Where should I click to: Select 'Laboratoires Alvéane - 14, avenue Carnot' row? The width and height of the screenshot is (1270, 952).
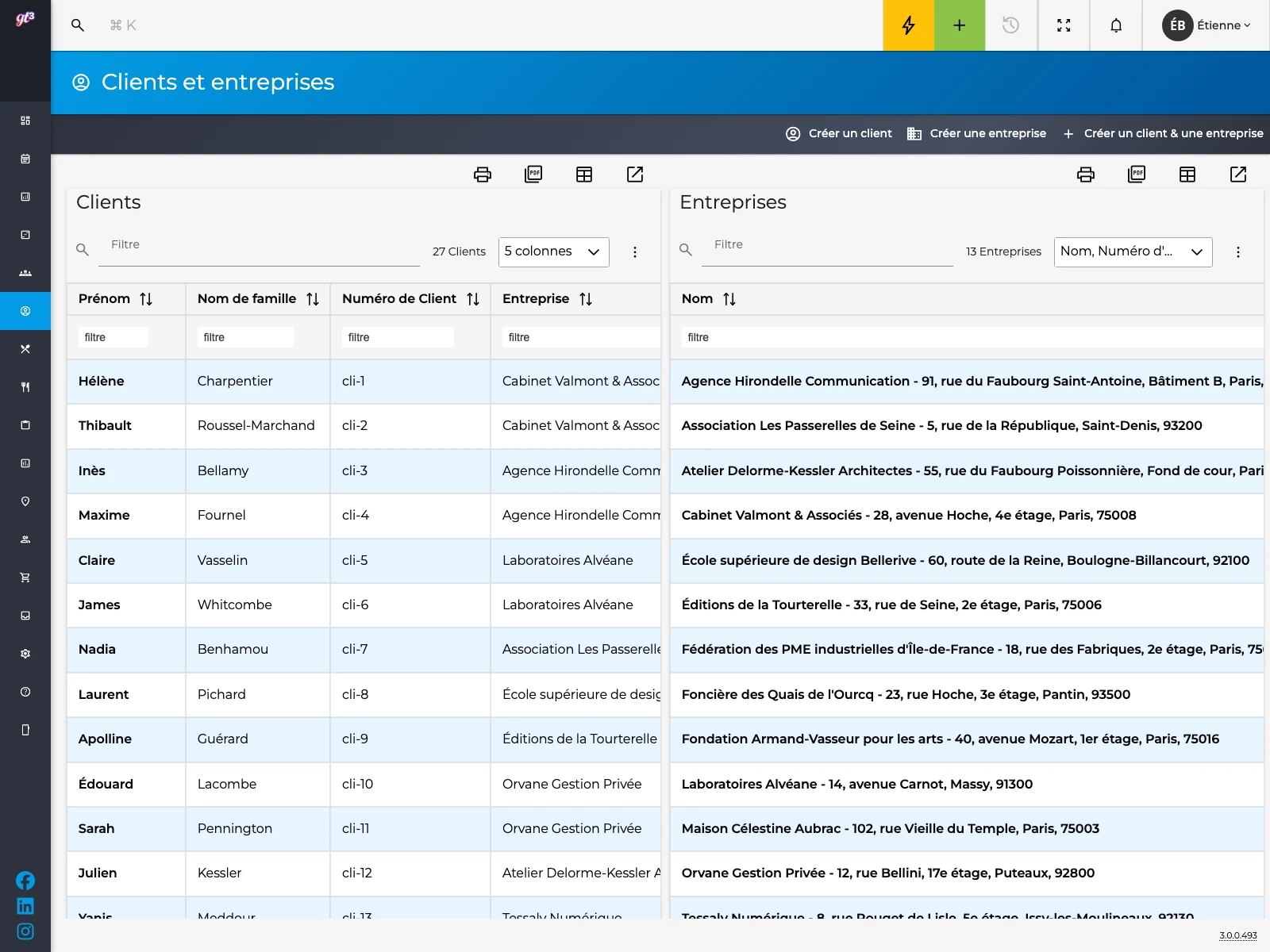[967, 784]
